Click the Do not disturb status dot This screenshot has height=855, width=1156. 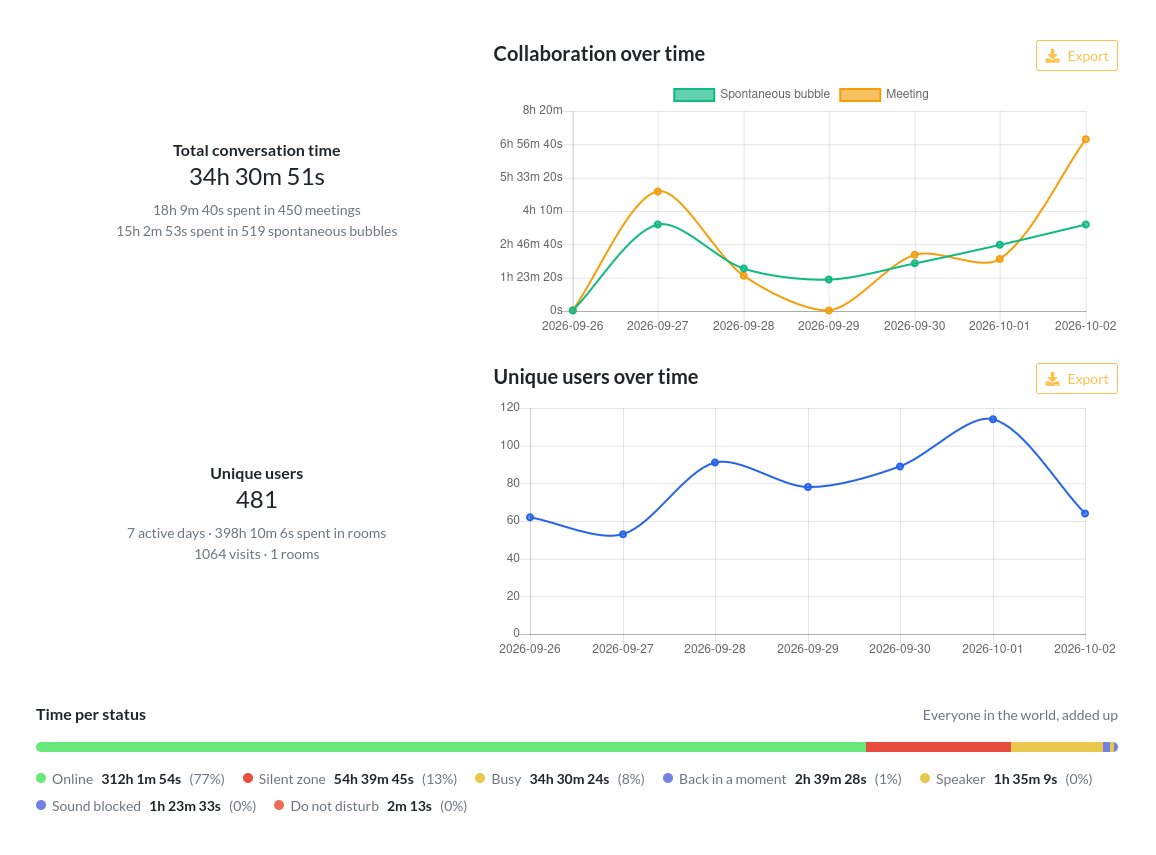279,806
